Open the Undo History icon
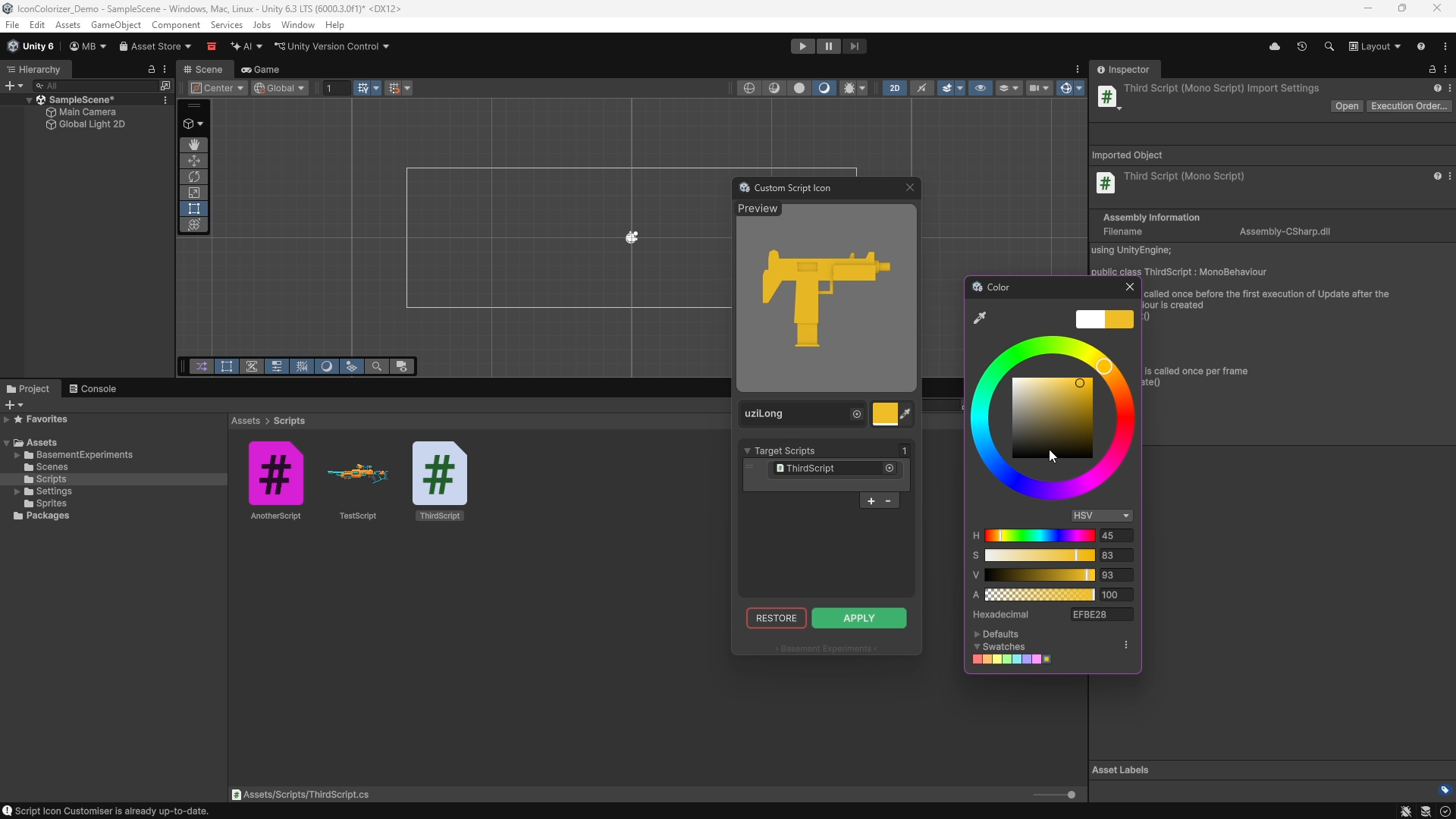Screen dimensions: 1456x819 click(1302, 46)
